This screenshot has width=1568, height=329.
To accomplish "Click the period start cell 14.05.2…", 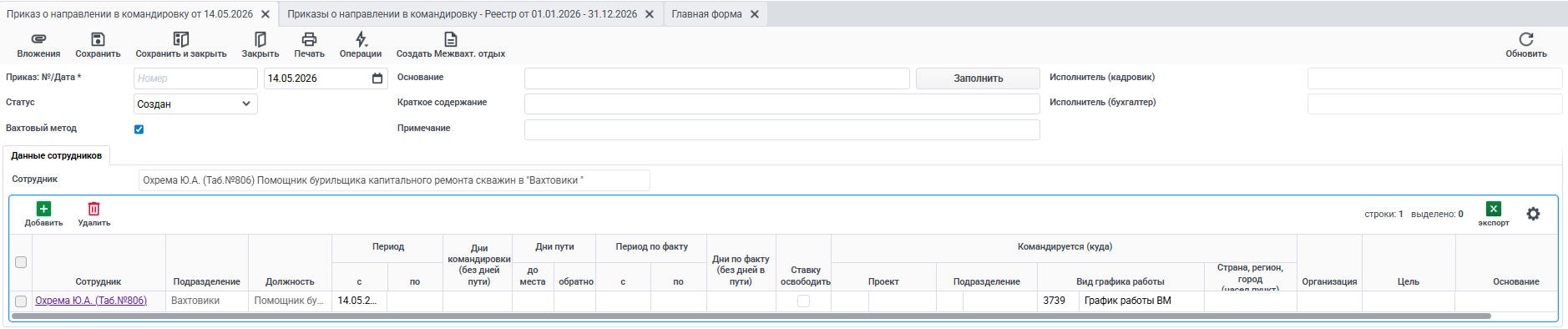I will click(x=359, y=301).
